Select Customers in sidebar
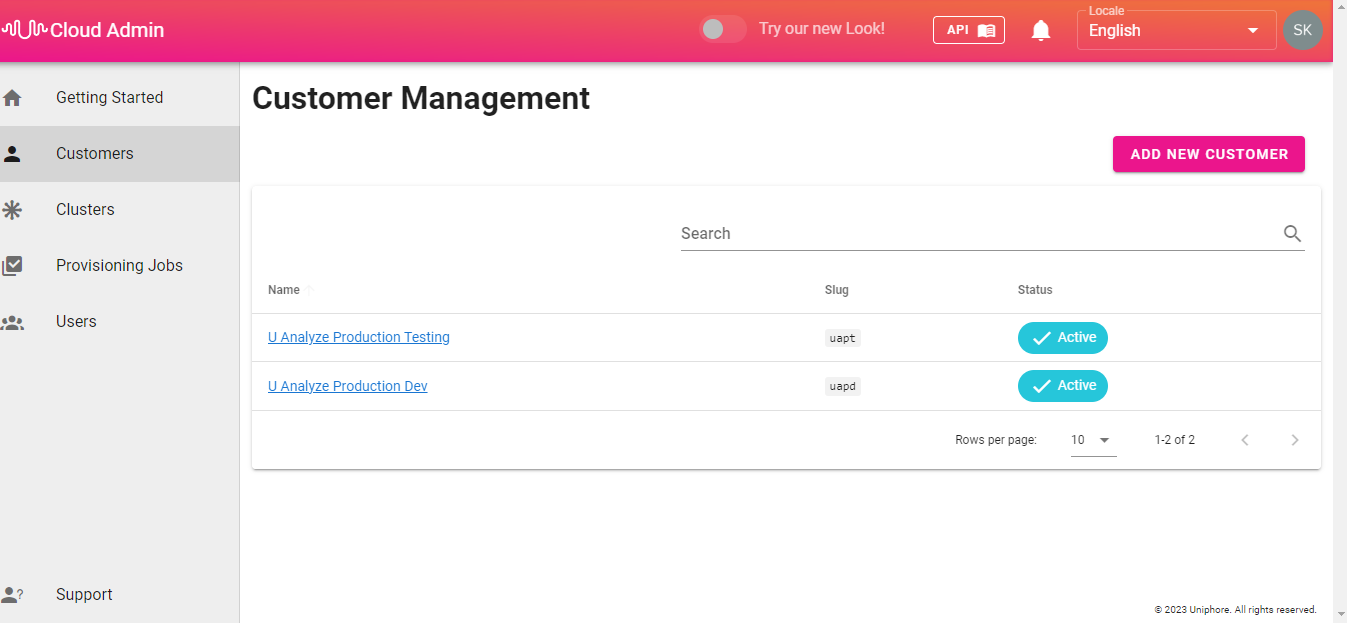Viewport: 1347px width, 623px height. (120, 154)
